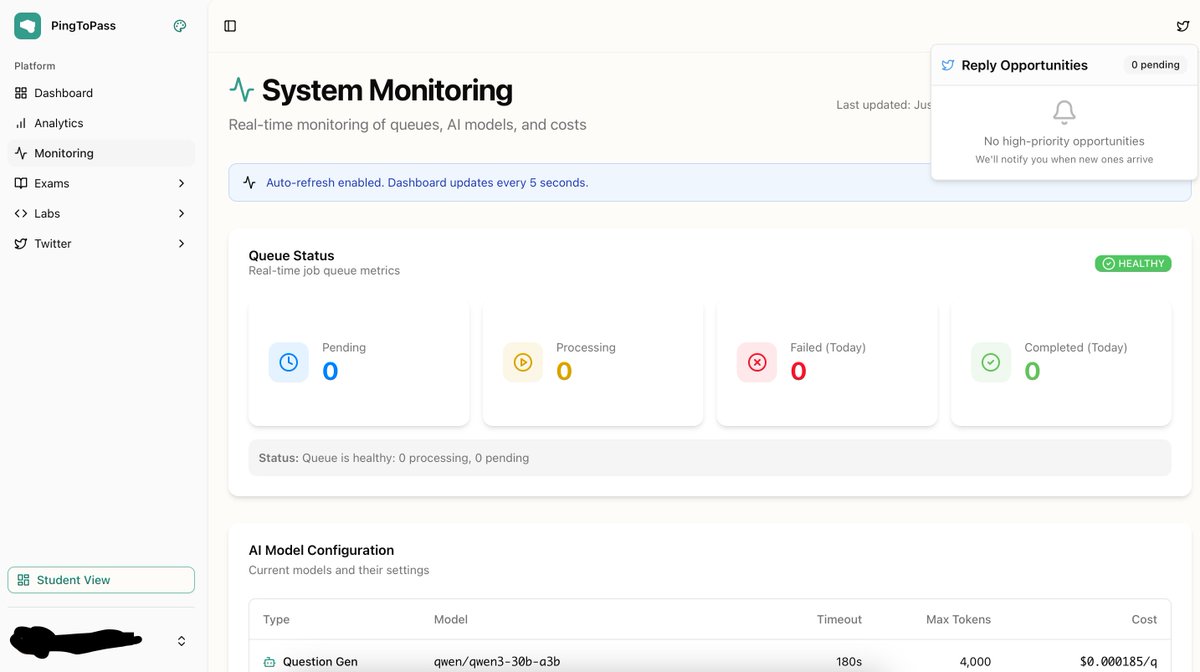Toggle the sidebar panel icon
Viewport: 1200px width, 672px height.
(x=230, y=26)
